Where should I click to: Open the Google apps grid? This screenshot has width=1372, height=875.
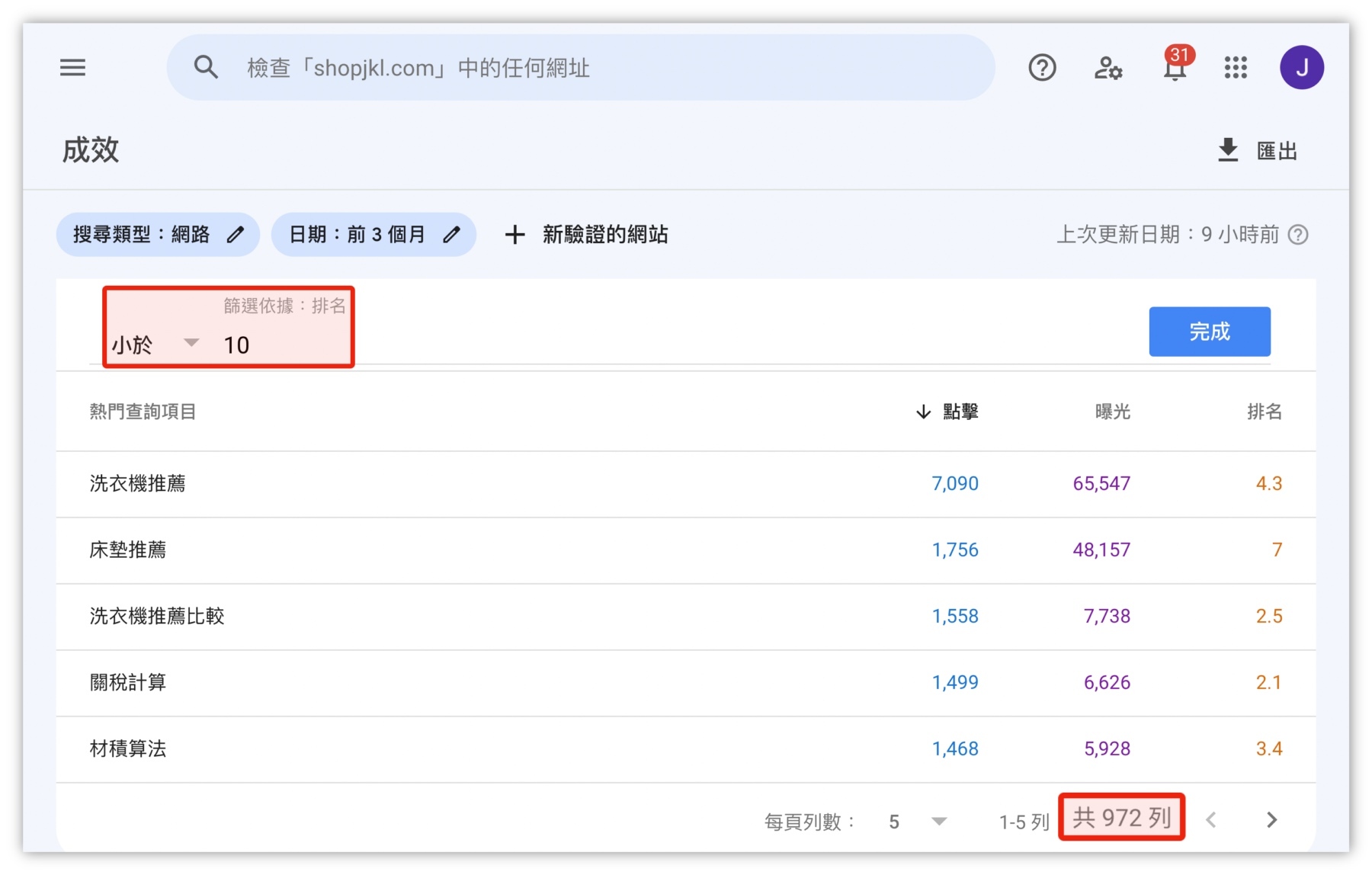(1235, 68)
